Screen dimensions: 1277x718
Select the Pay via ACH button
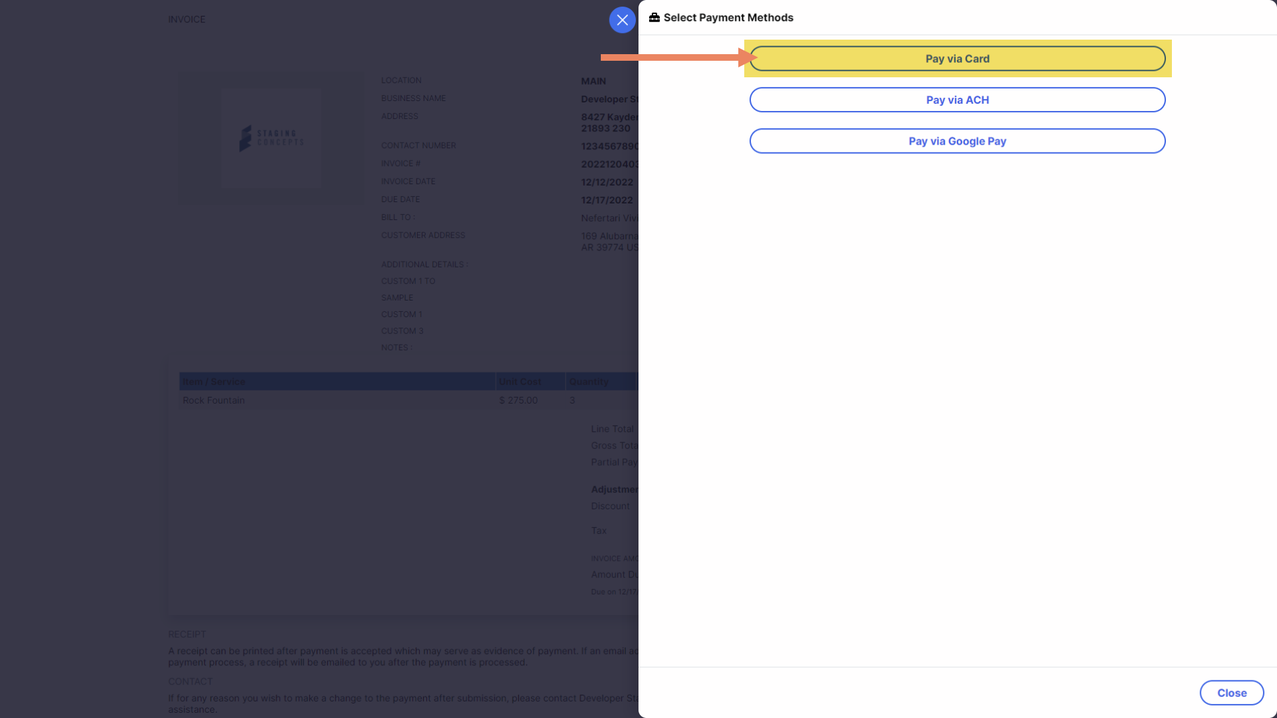(x=957, y=100)
